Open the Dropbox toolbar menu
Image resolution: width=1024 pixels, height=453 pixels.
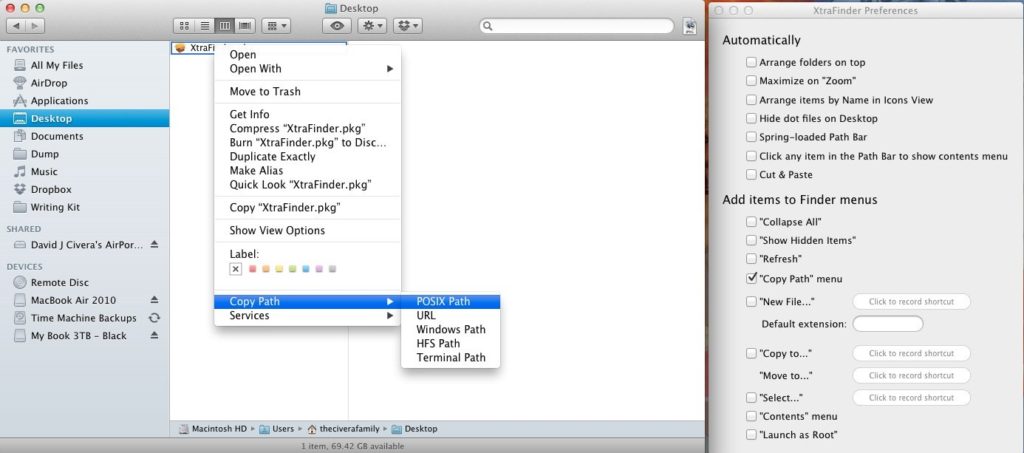[408, 26]
